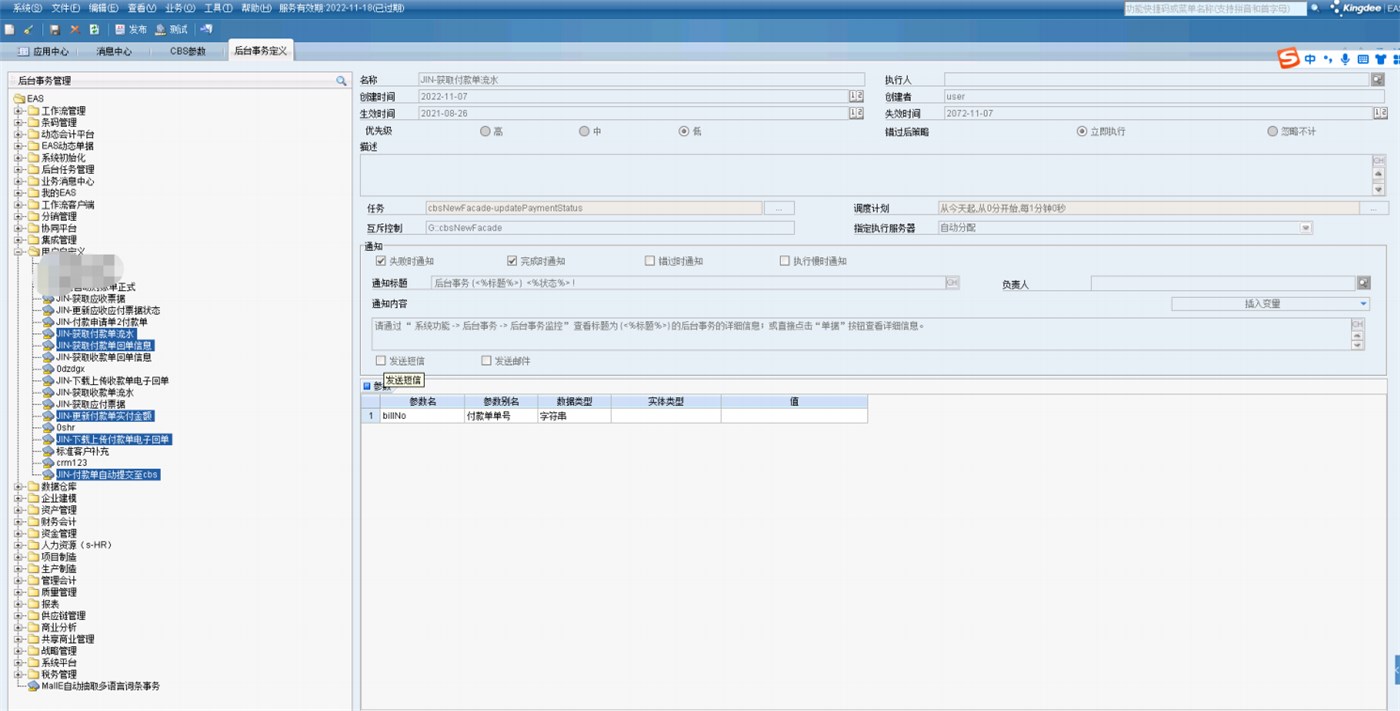Screen dimensions: 1400x711
Task: Open the 插入变量 dropdown
Action: [x=1363, y=304]
